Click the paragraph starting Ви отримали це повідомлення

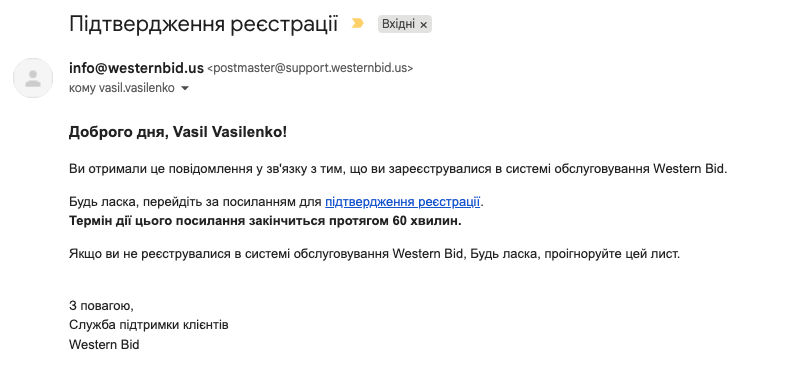[x=398, y=169]
